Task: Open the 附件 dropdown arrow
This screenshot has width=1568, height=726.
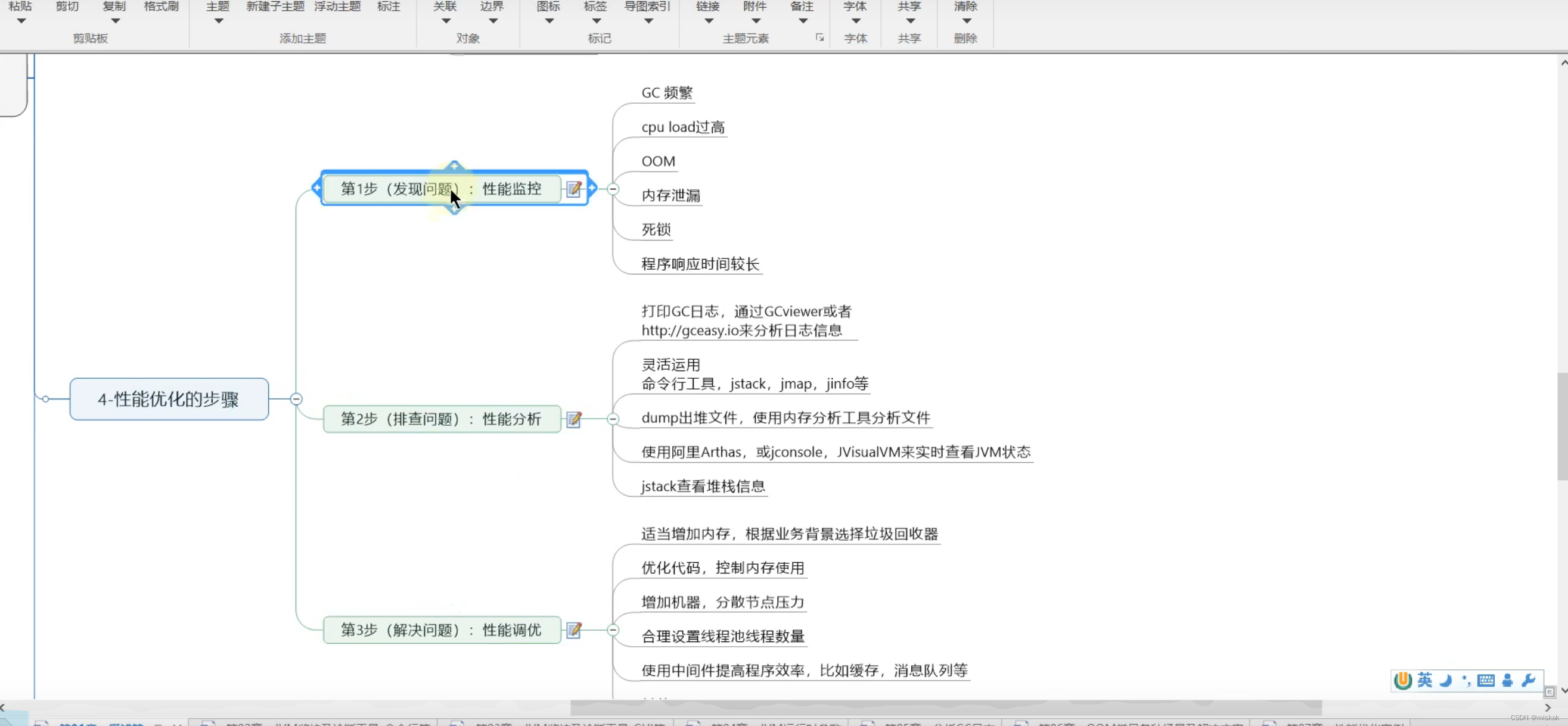Action: point(755,21)
